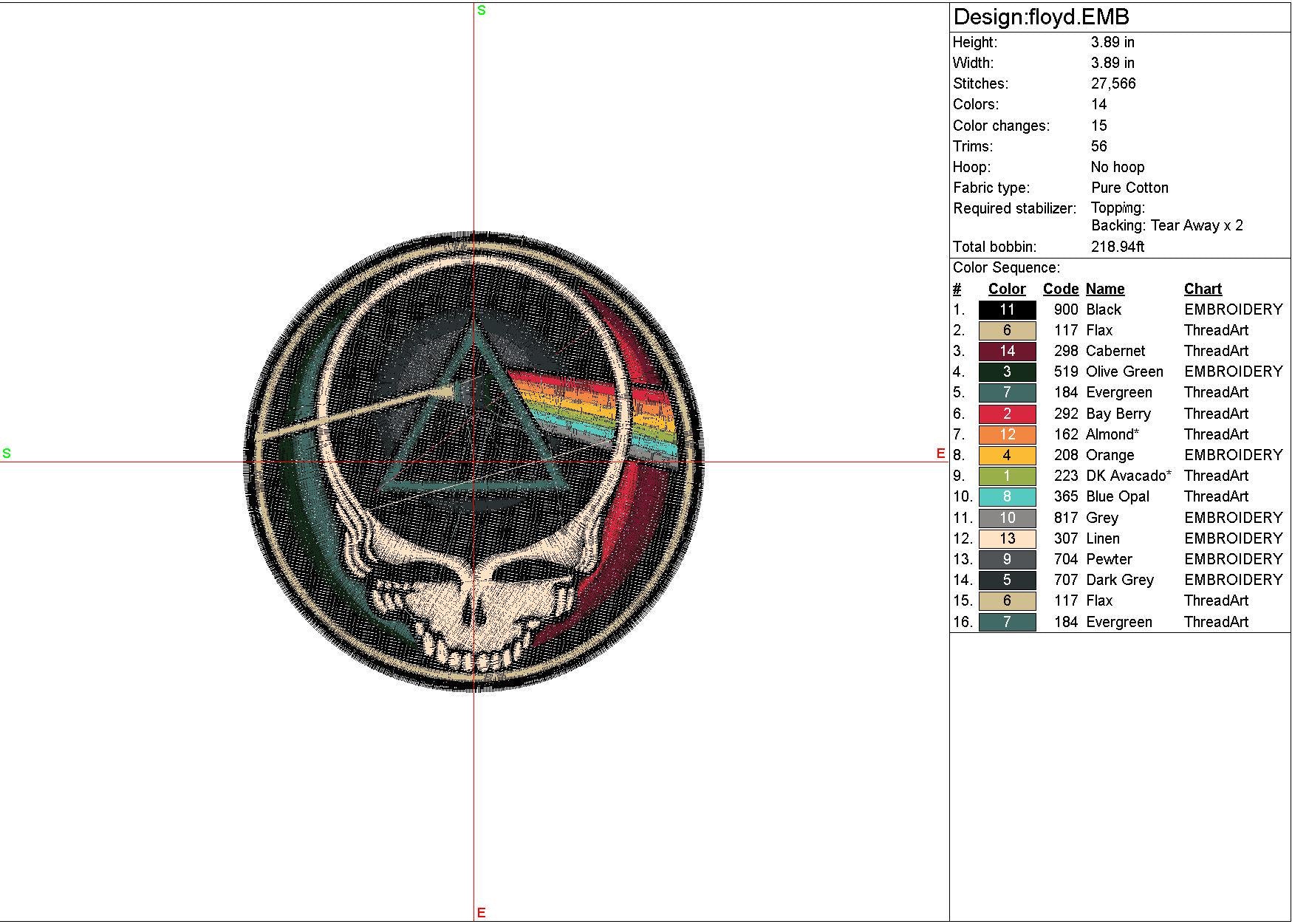Click the green 'S' marker at top
Image resolution: width=1292 pixels, height=924 pixels.
482,10
